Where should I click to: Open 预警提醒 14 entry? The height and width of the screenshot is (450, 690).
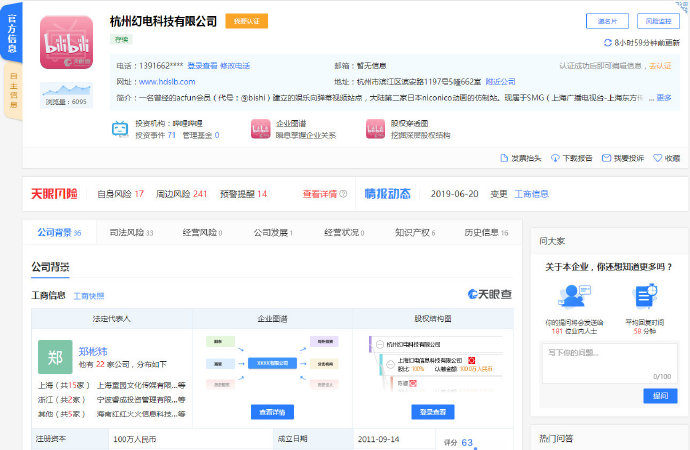(243, 194)
